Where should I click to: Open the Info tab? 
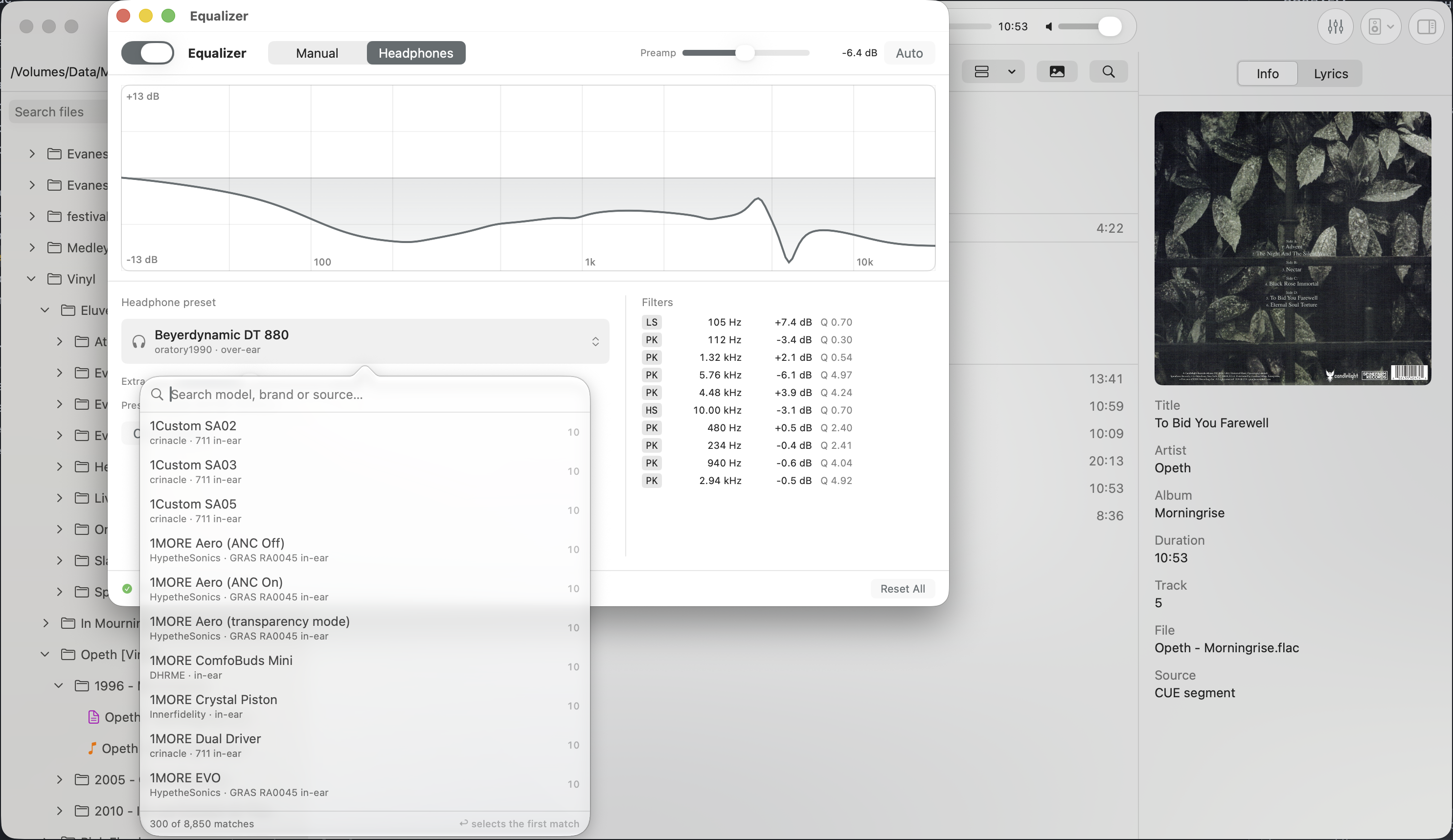point(1267,74)
